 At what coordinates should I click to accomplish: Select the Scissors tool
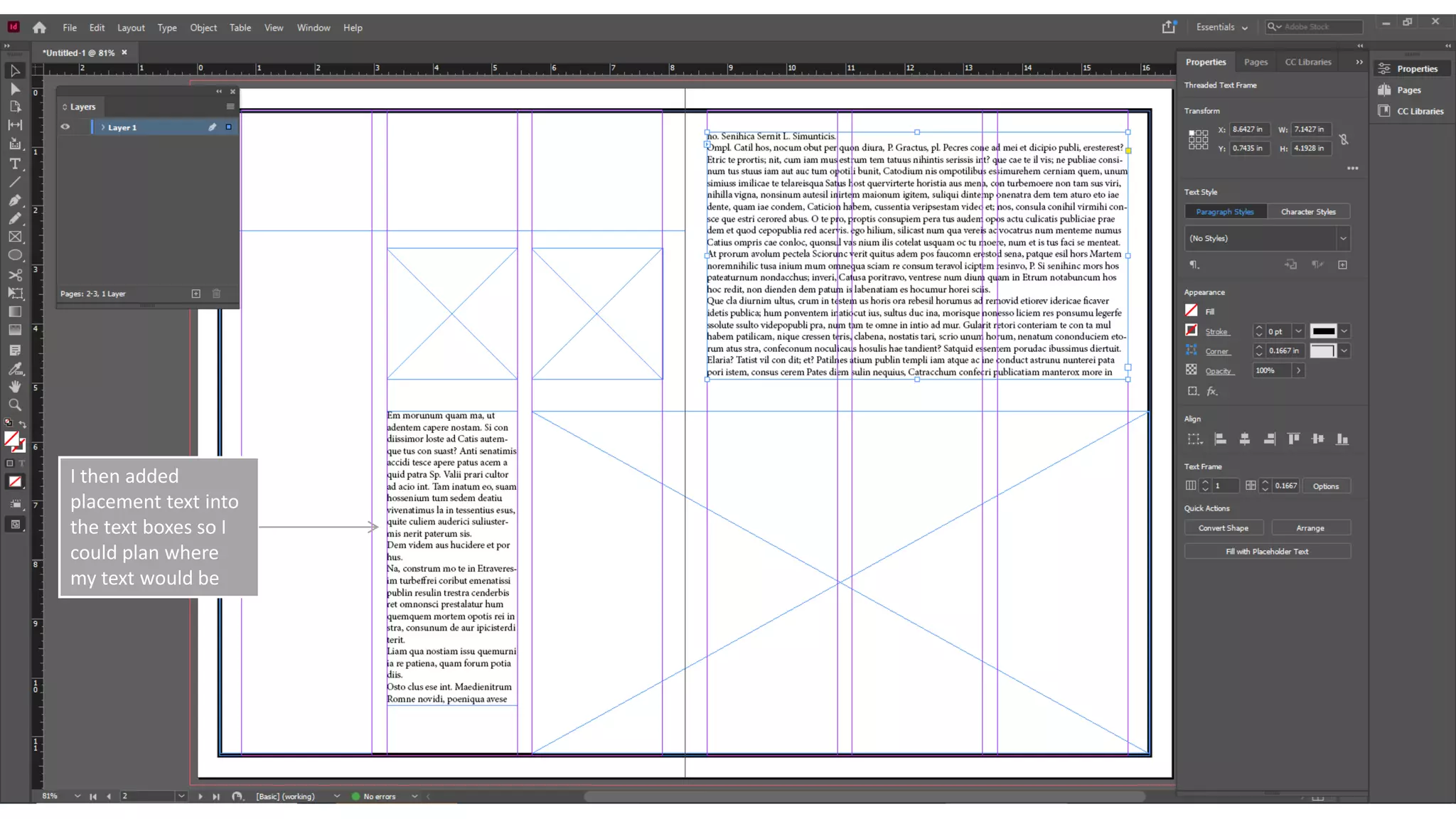[x=15, y=274]
